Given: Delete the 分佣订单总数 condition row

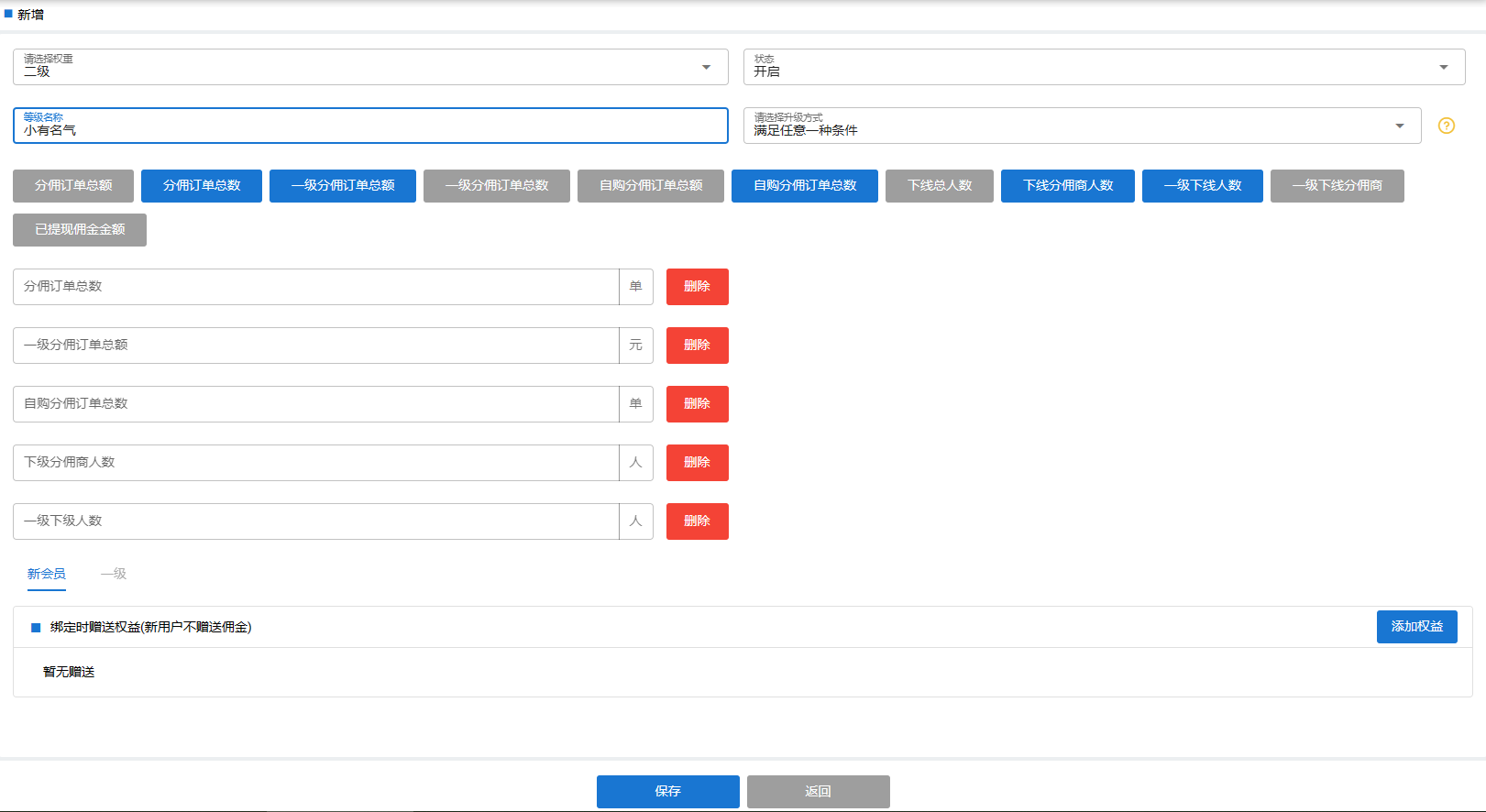Looking at the screenshot, I should tap(698, 287).
